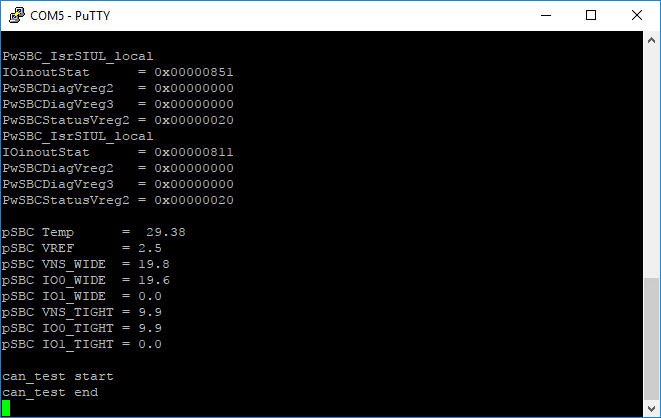Click the "can_test start" output line
The image size is (661, 418).
click(x=58, y=376)
